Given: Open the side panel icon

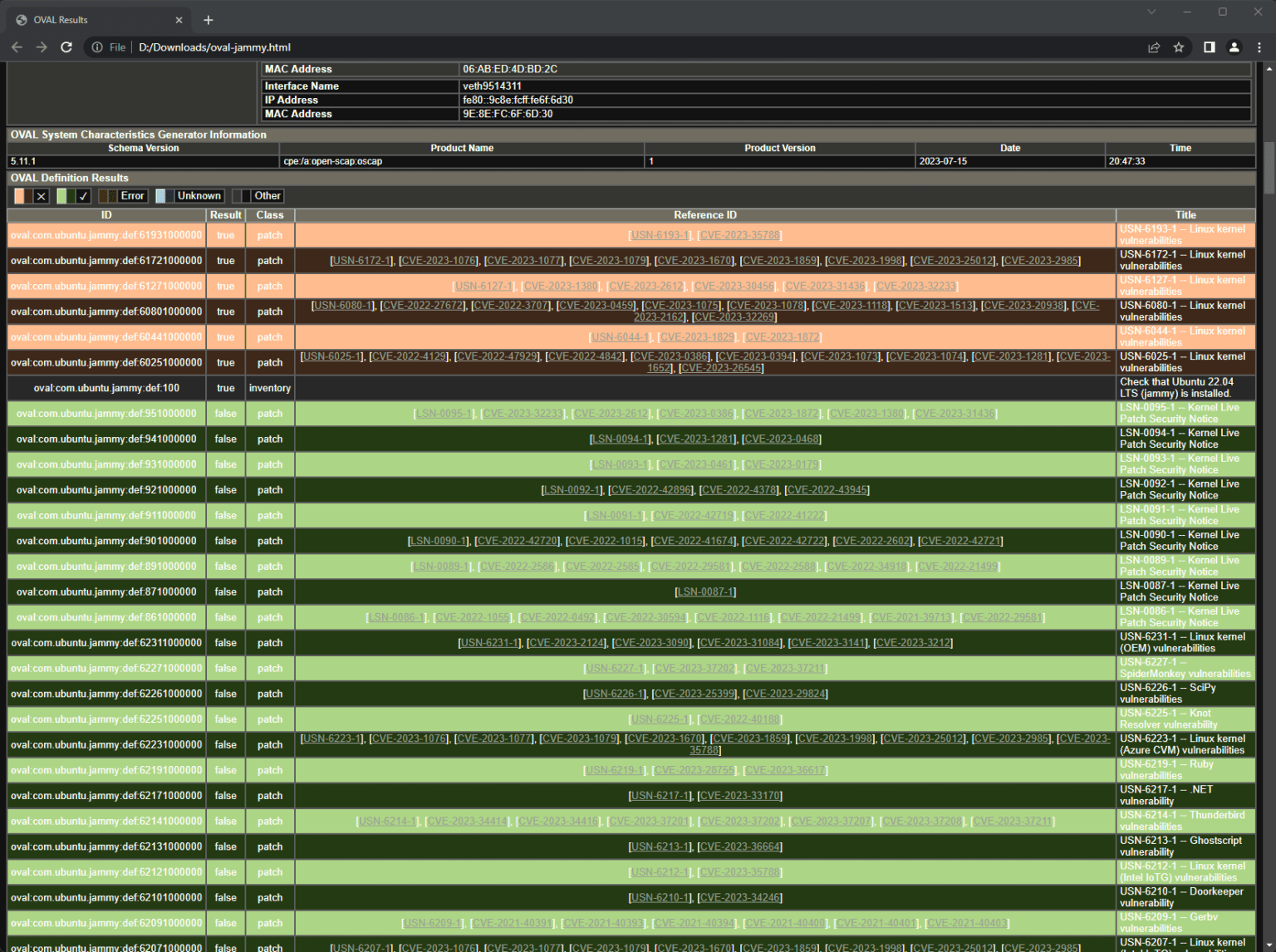Looking at the screenshot, I should (x=1210, y=47).
